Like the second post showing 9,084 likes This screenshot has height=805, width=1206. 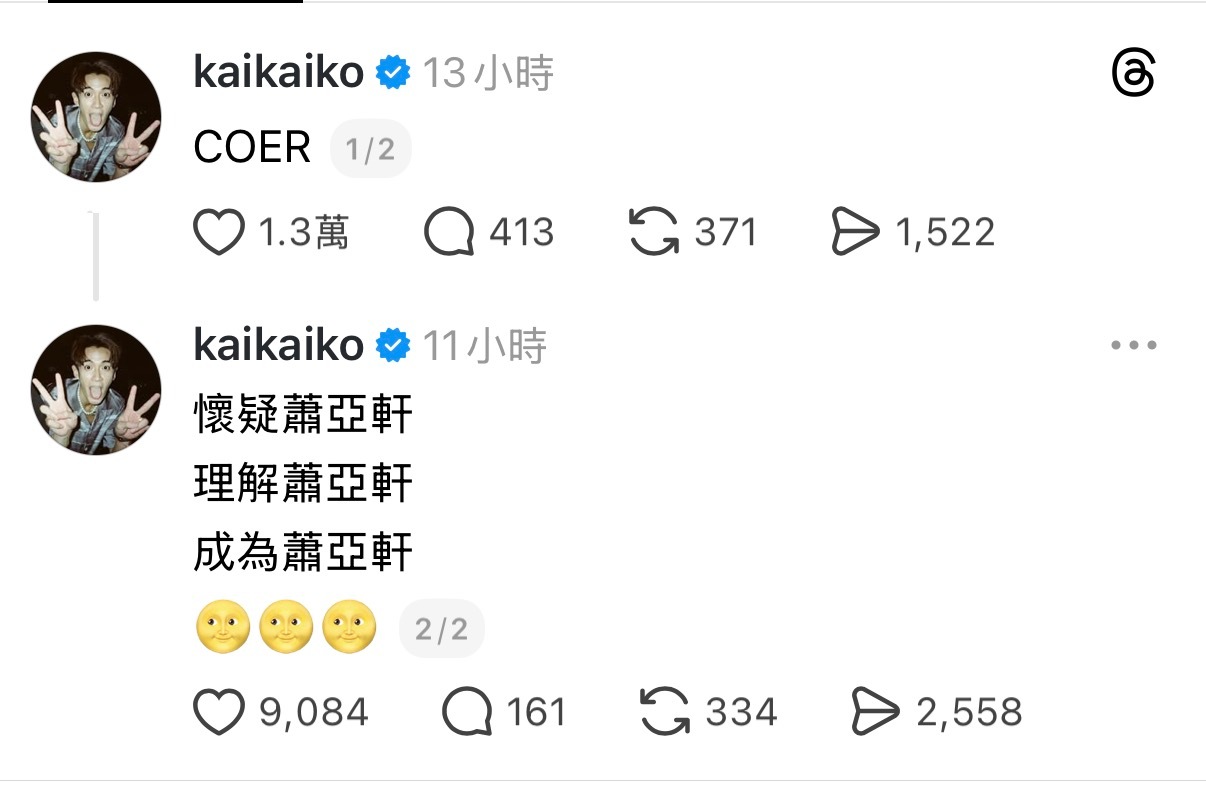(218, 712)
